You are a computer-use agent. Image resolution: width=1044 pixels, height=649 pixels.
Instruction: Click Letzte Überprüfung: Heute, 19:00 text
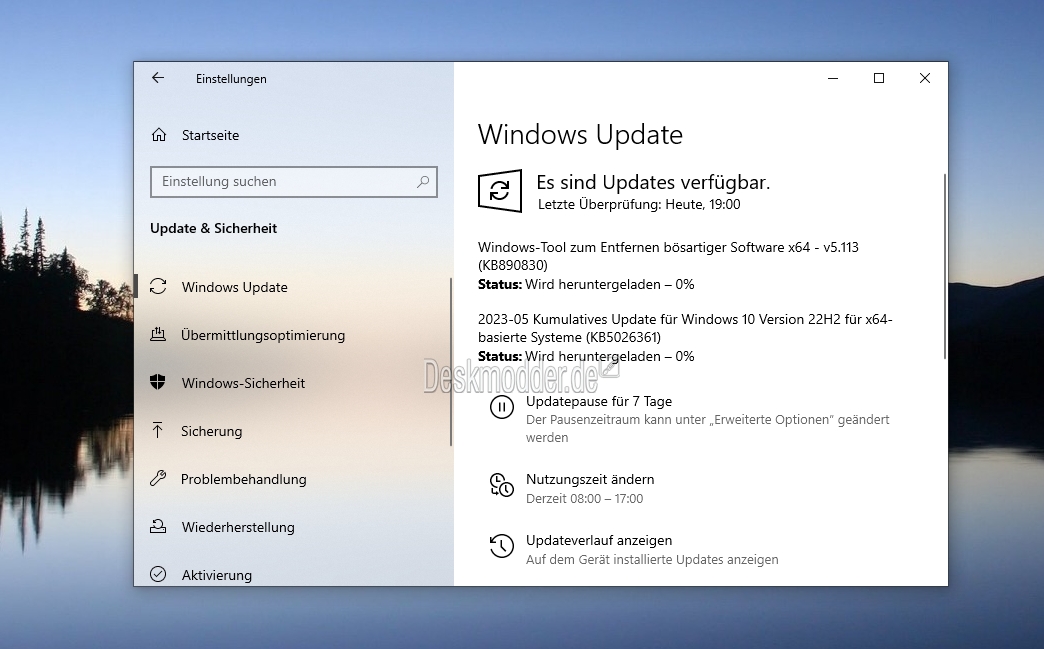639,204
